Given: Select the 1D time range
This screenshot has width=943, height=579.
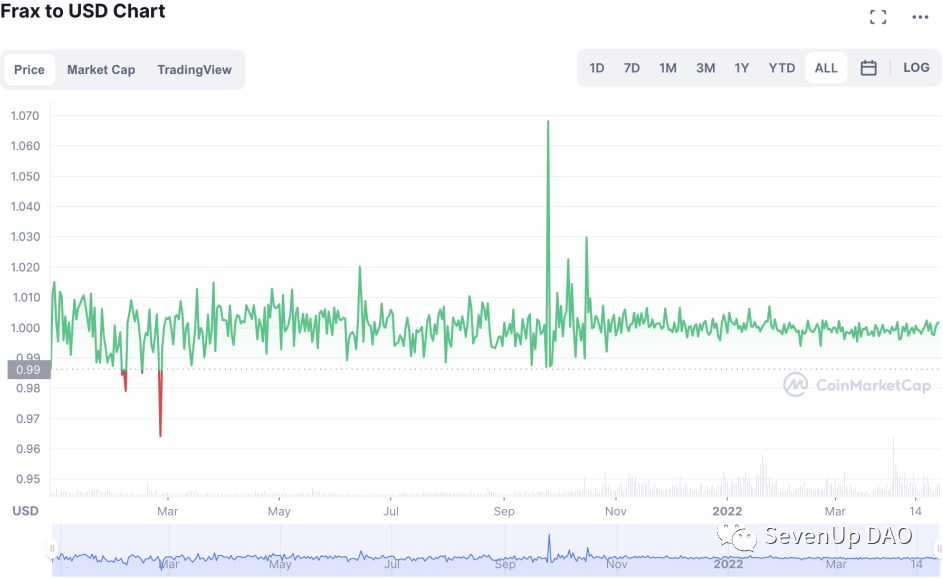Looking at the screenshot, I should point(597,68).
